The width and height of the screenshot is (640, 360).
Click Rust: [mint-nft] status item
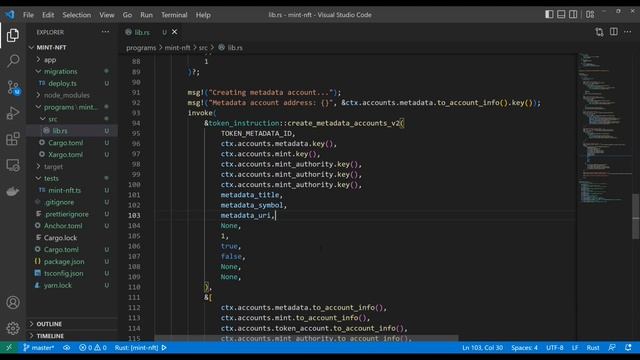136,348
